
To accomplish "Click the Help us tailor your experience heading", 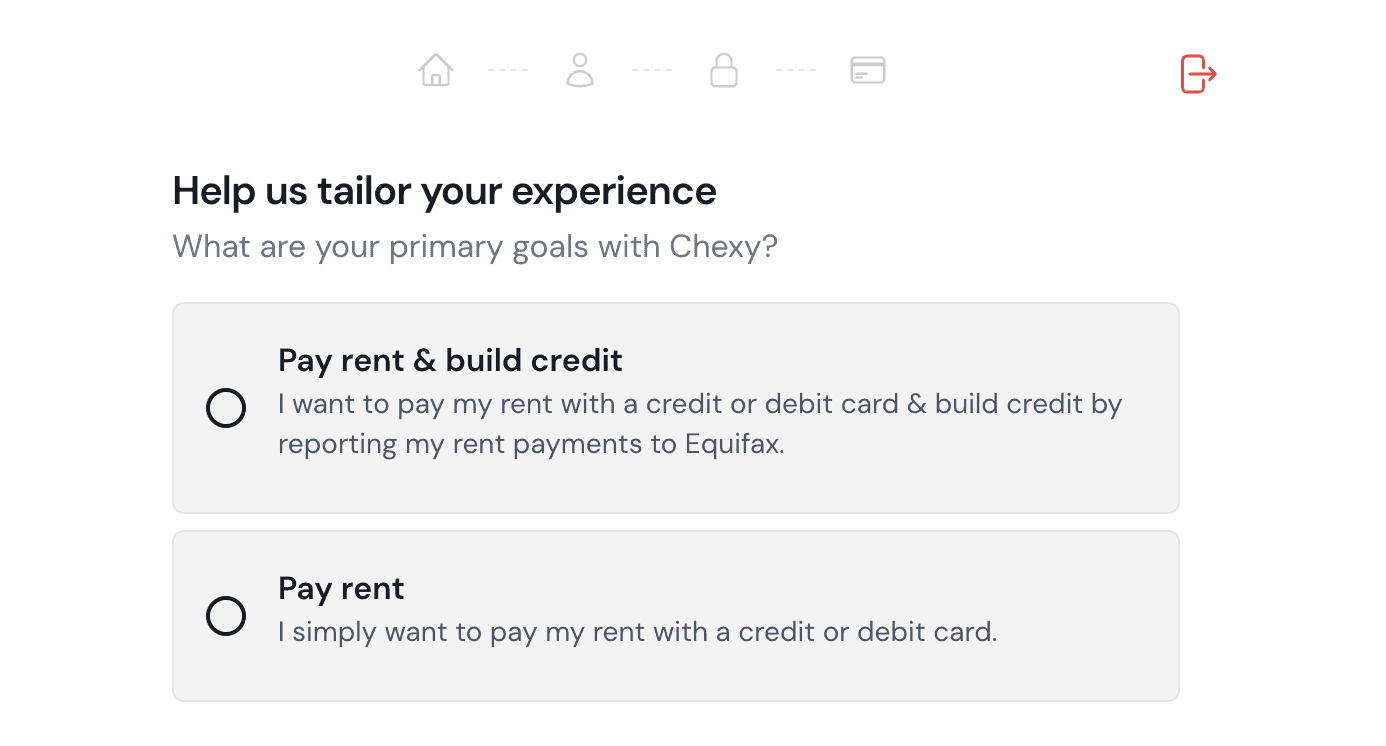I will point(445,191).
